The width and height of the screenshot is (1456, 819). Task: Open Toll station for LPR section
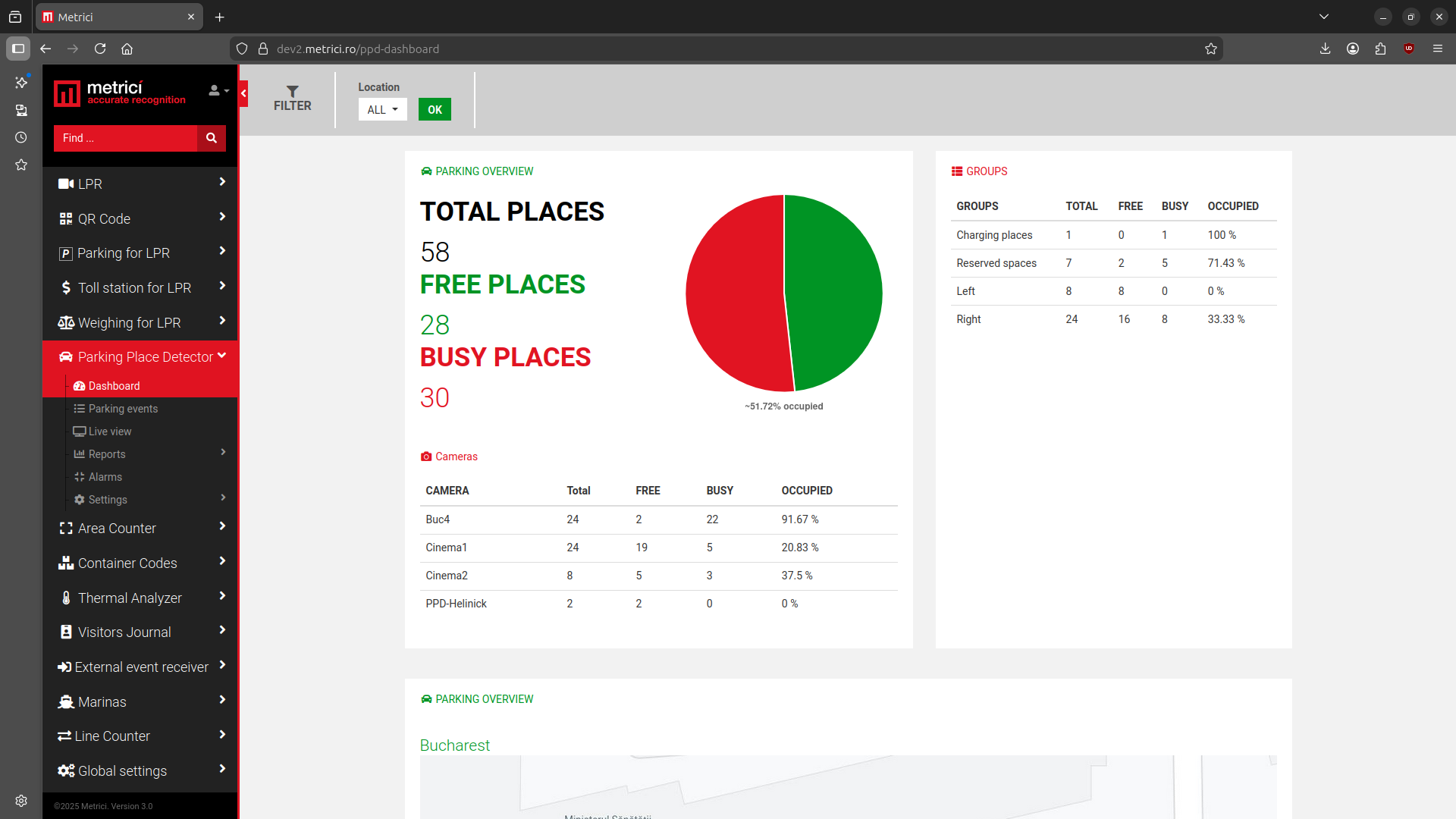pos(140,287)
